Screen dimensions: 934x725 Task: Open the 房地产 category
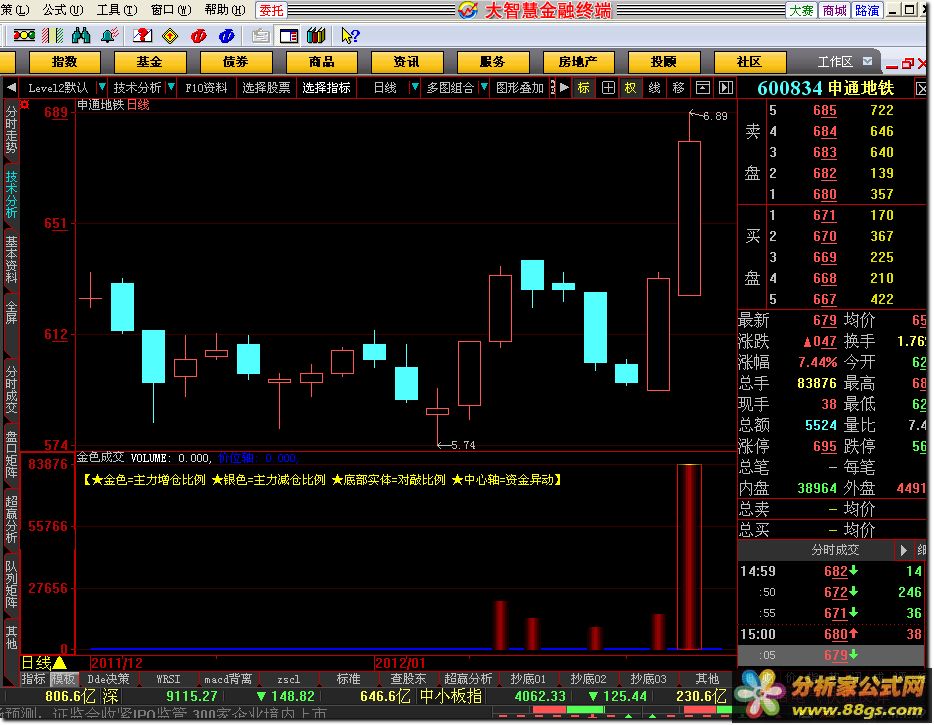[578, 62]
